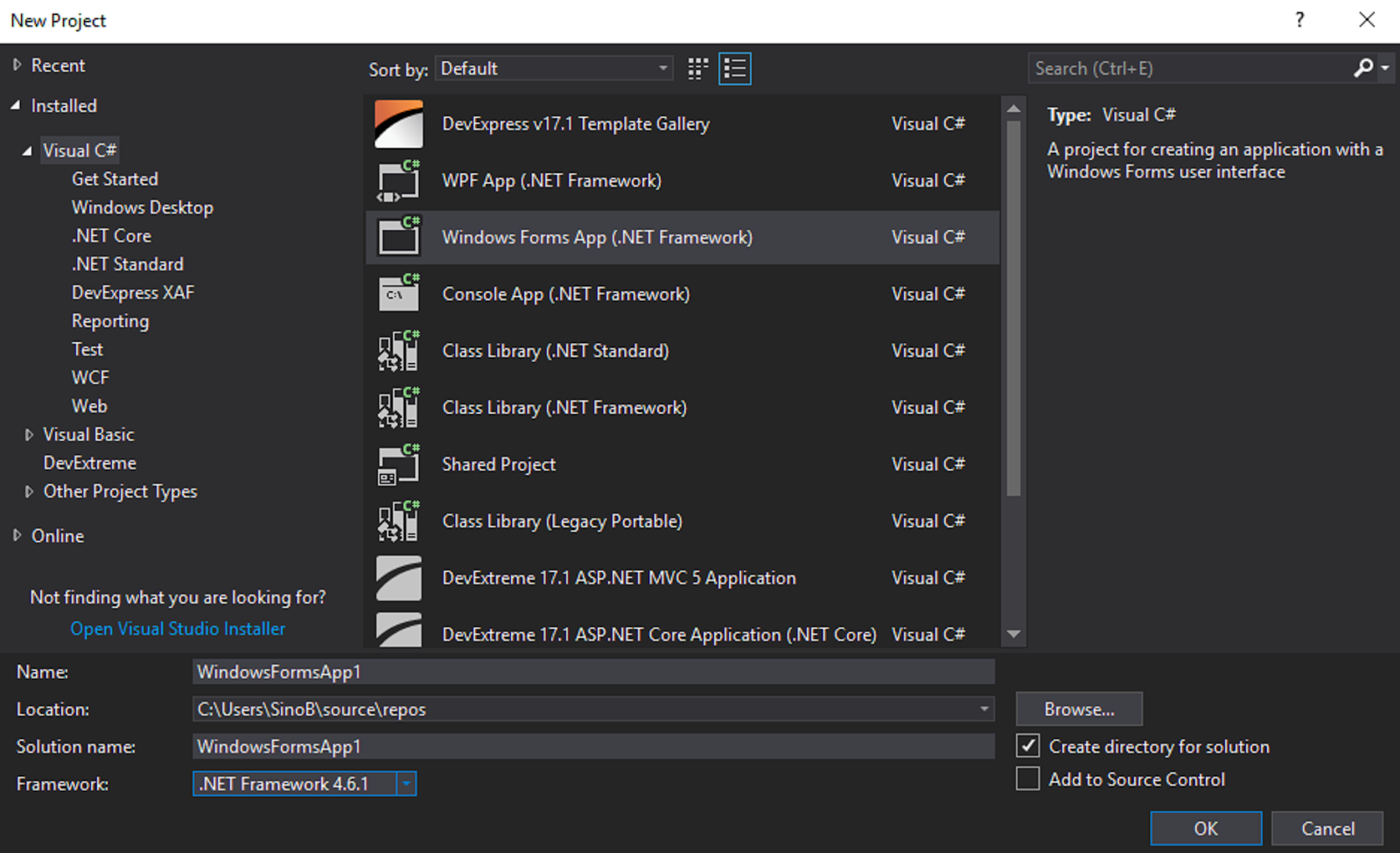This screenshot has width=1400, height=853.
Task: Select Windows Desktop under Visual C#
Action: tap(142, 207)
